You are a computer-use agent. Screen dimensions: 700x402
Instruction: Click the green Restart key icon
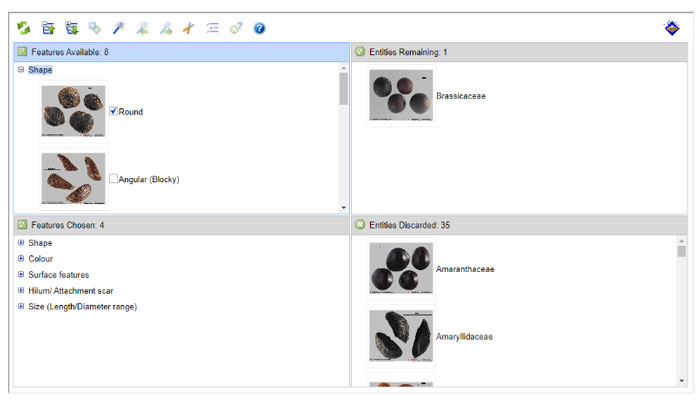[x=24, y=28]
